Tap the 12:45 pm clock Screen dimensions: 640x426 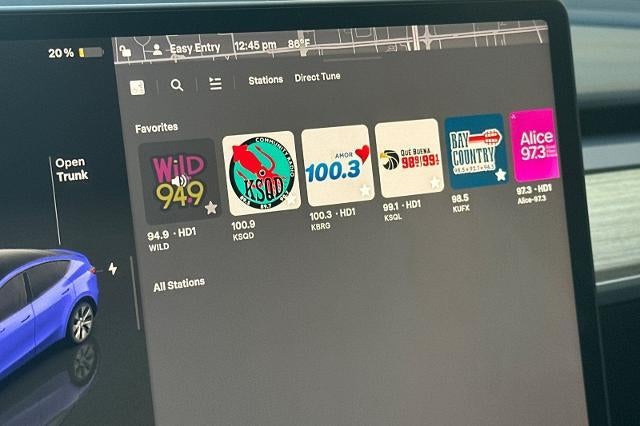(256, 46)
